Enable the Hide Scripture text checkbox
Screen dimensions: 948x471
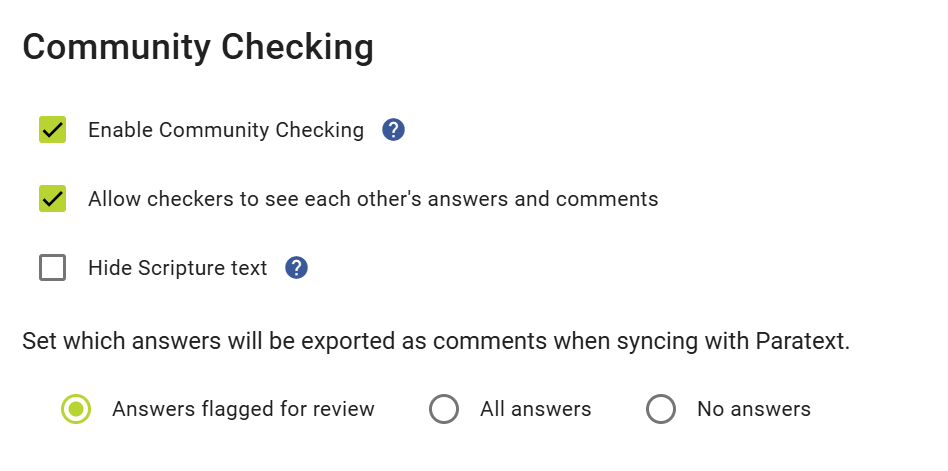[53, 268]
